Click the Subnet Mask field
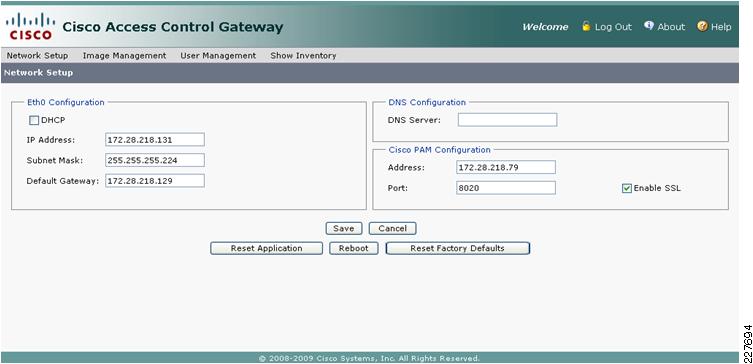The width and height of the screenshot is (753, 364). click(x=155, y=160)
